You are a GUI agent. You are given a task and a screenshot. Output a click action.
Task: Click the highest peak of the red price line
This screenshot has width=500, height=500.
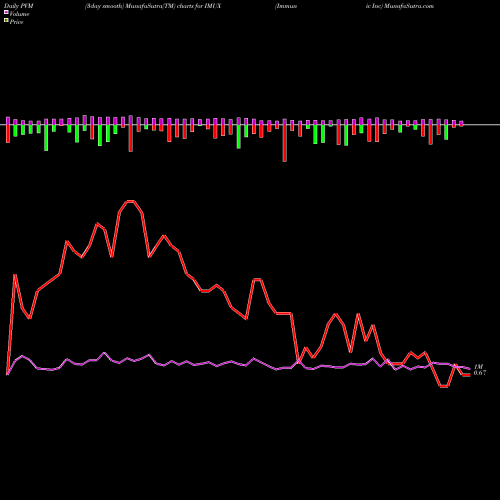130,201
